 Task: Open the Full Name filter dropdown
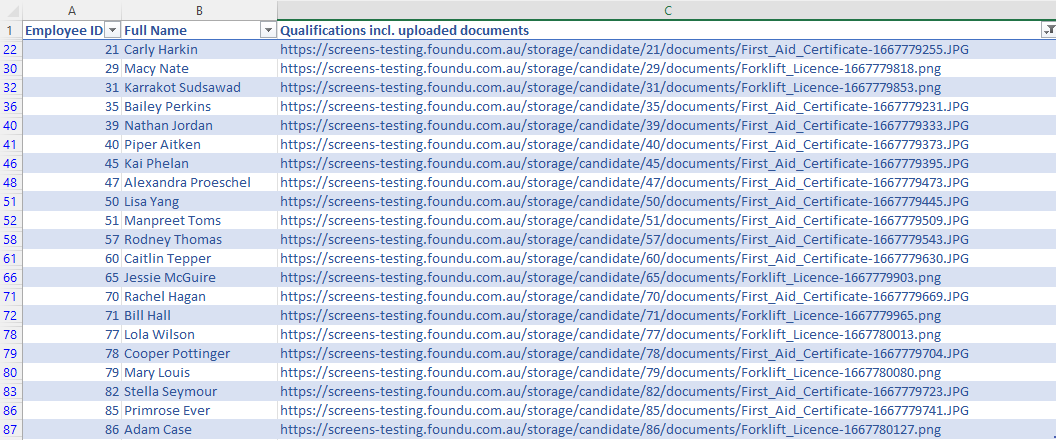point(267,31)
